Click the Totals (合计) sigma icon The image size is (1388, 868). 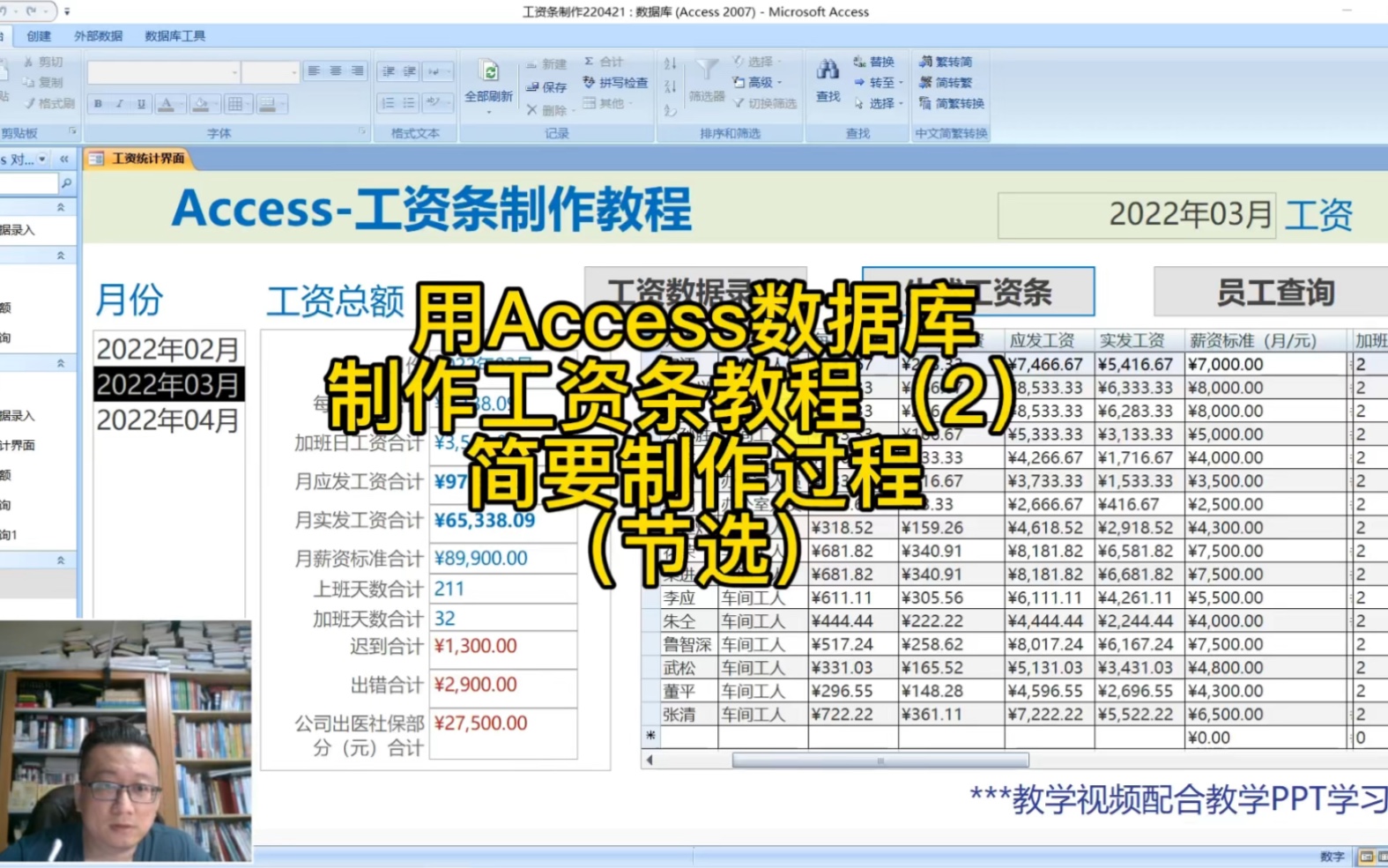[589, 62]
